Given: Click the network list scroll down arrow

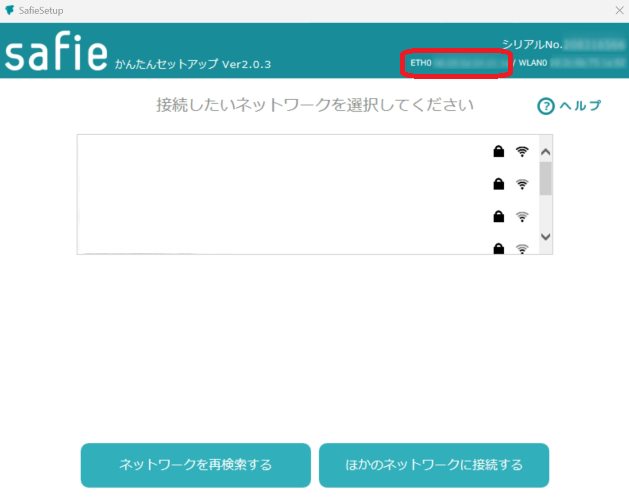Looking at the screenshot, I should tap(546, 237).
